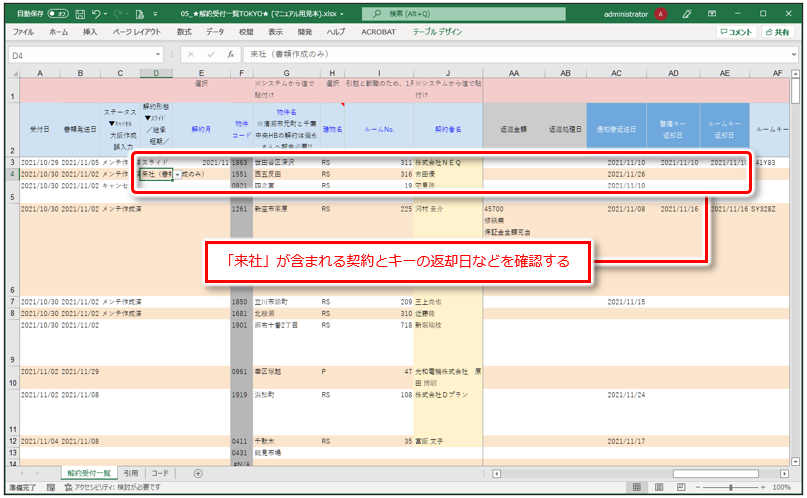
Task: Switch to Normal view icon
Action: point(637,487)
